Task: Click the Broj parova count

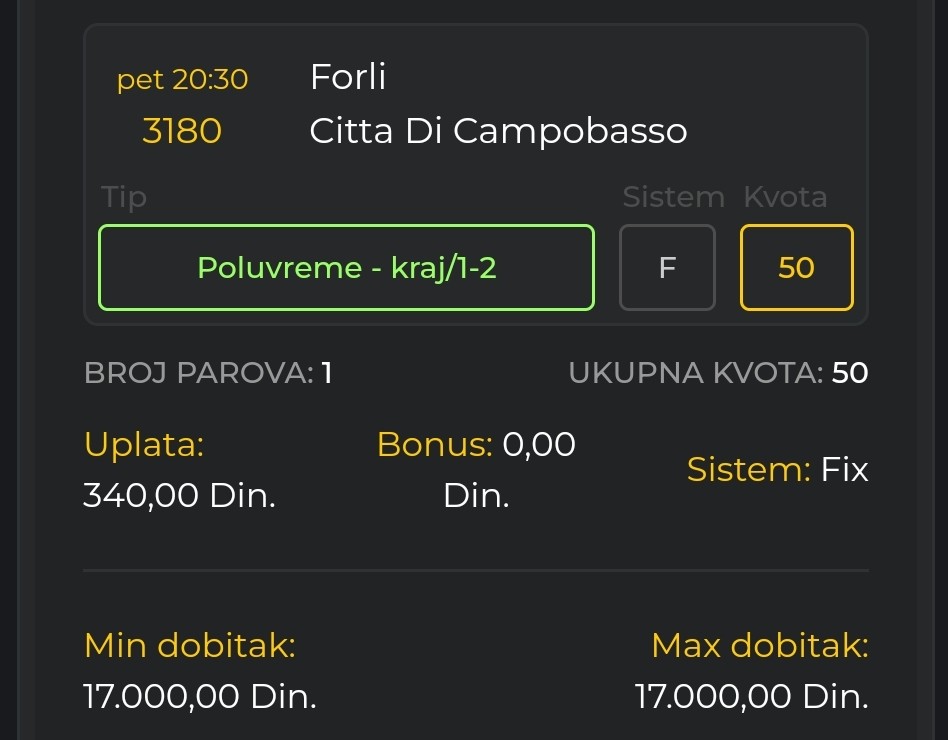Action: coord(326,373)
